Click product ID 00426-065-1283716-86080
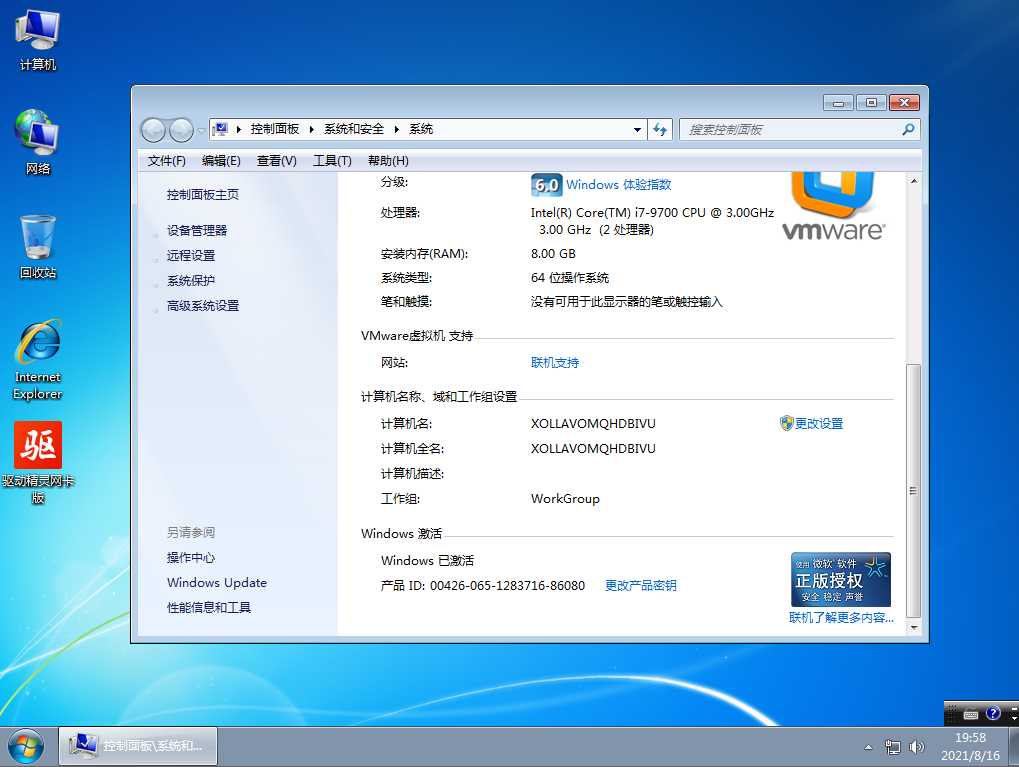Screen dimensions: 1019x767 [x=508, y=586]
